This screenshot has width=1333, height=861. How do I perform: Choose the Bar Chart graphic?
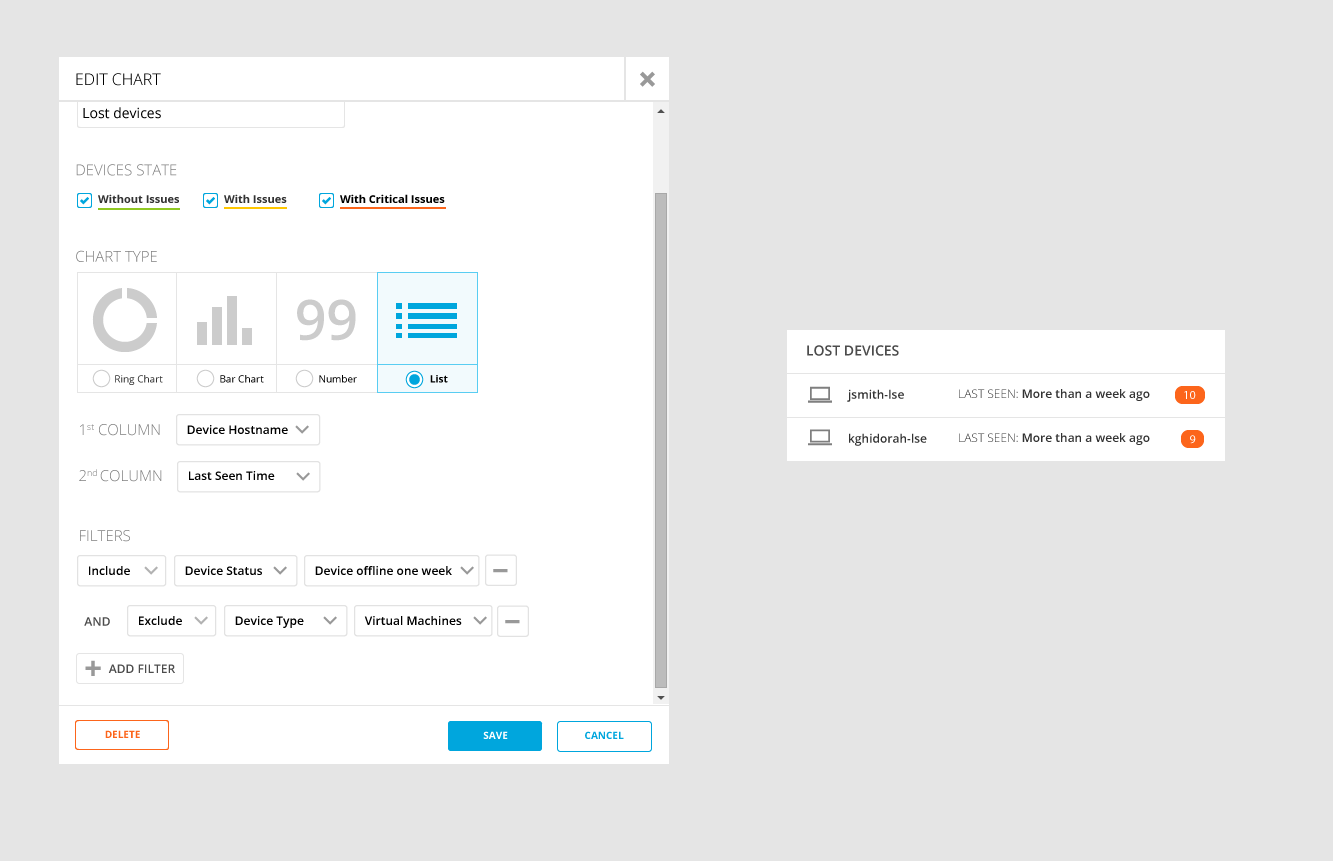click(225, 320)
